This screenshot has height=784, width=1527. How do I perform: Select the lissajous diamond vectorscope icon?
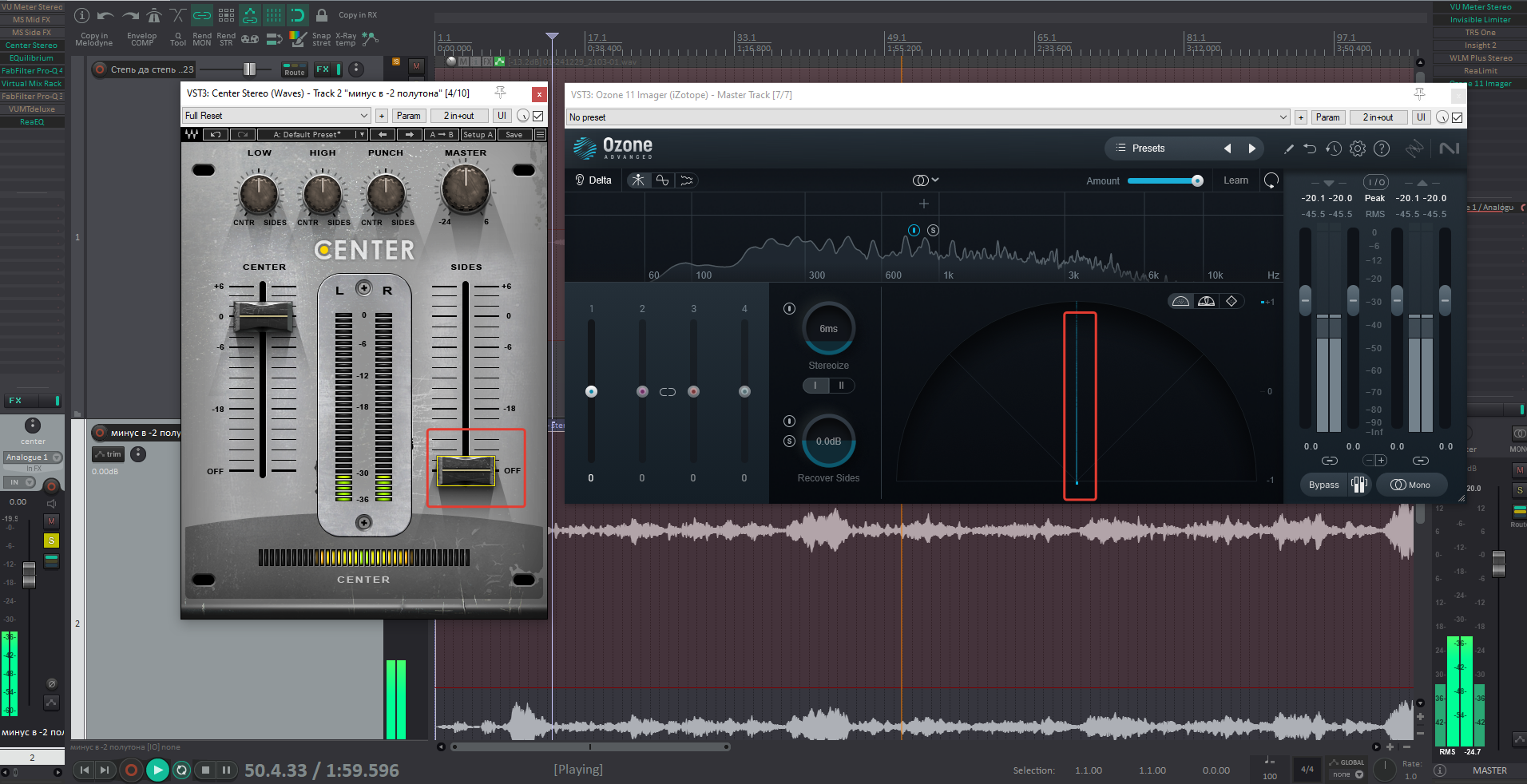pyautogui.click(x=1231, y=301)
